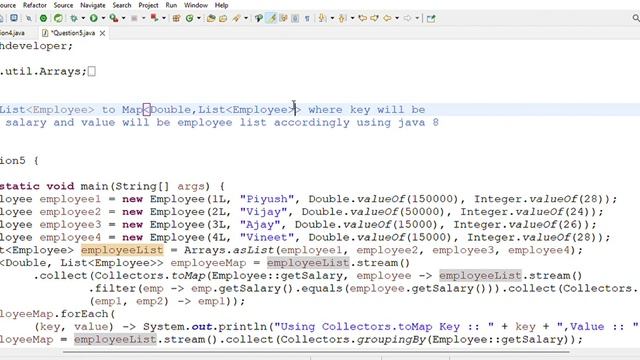Click the green circular relaunch icon
The height and width of the screenshot is (360, 640).
pos(43,18)
